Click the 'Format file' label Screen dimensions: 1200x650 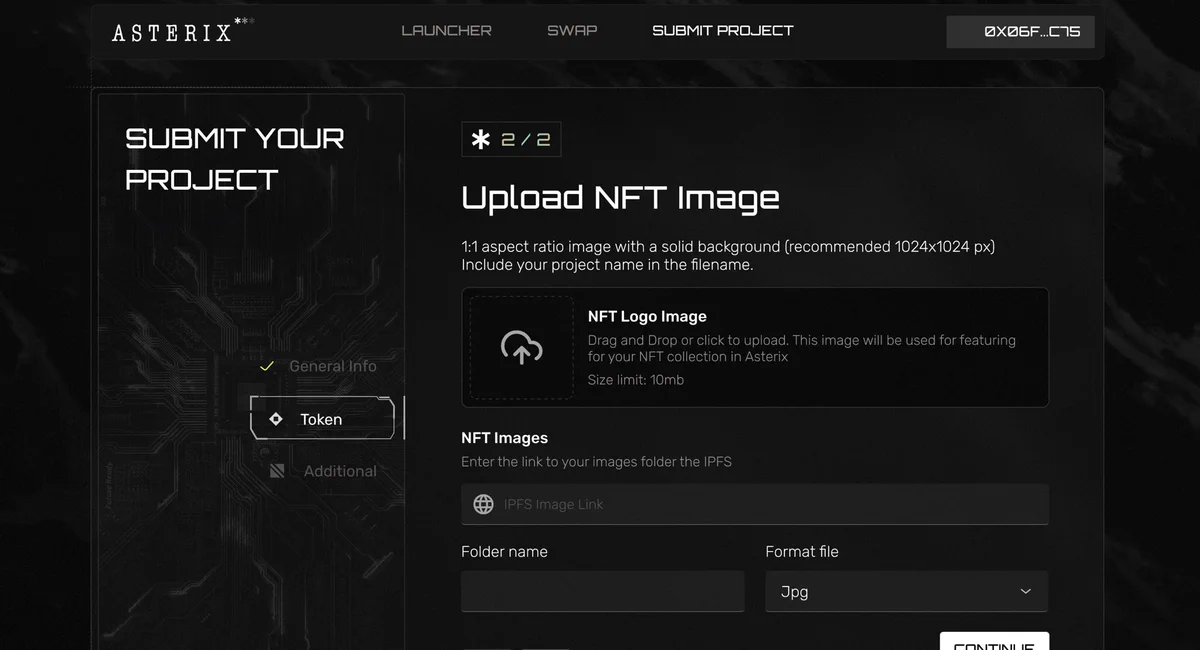click(x=802, y=552)
